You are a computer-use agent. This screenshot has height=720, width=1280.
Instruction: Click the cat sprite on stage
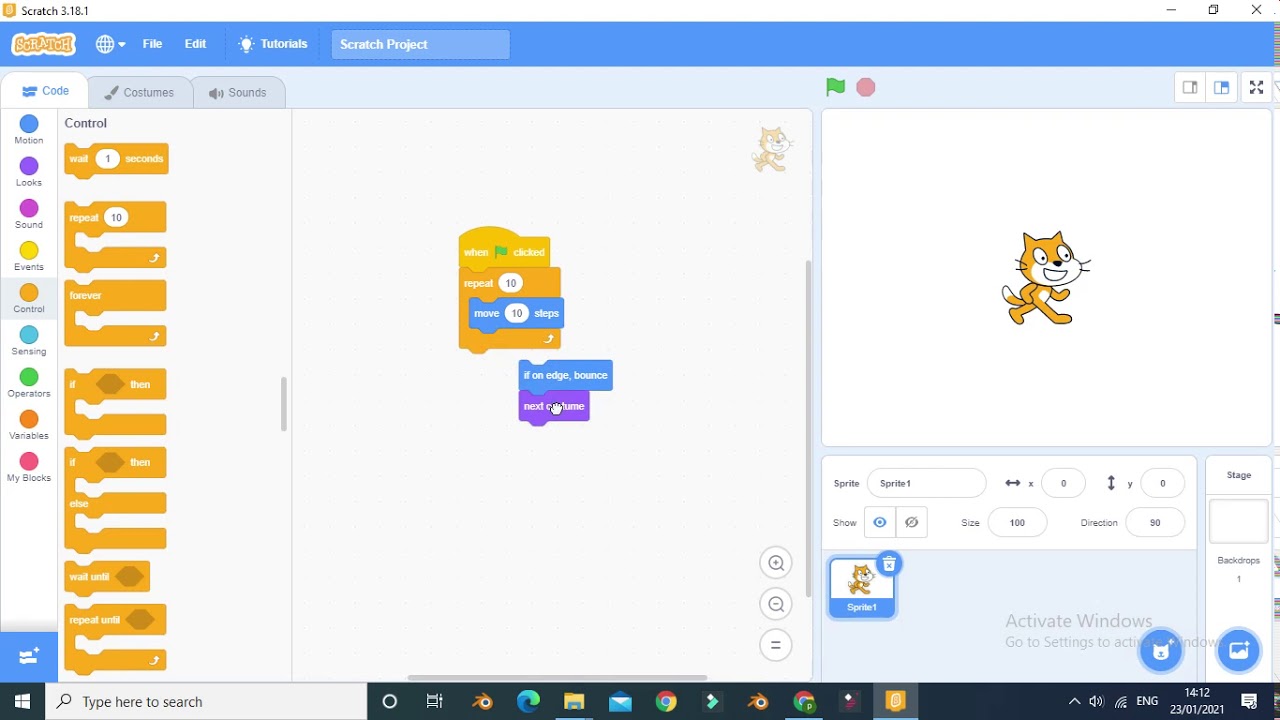pos(1045,279)
